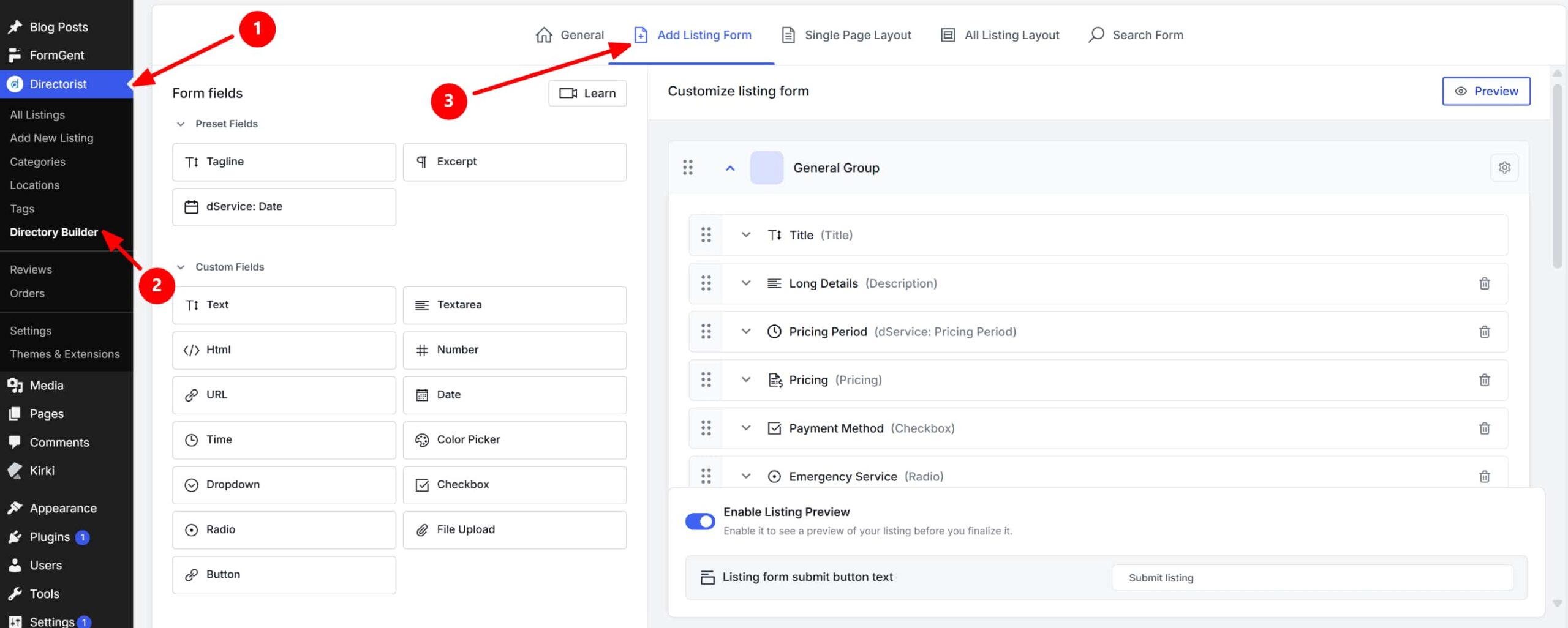Image resolution: width=1568 pixels, height=628 pixels.
Task: Grab the General Group drag handle
Action: (x=688, y=168)
